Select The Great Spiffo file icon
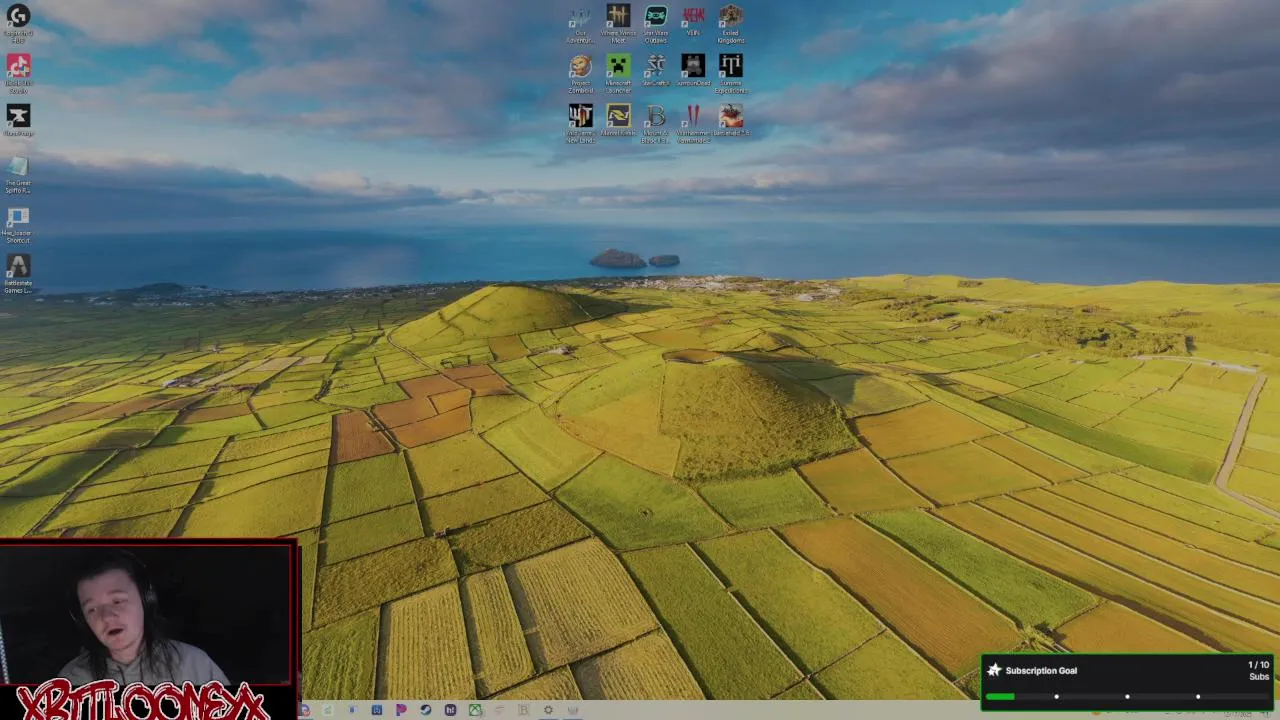Viewport: 1280px width, 720px height. [x=18, y=173]
